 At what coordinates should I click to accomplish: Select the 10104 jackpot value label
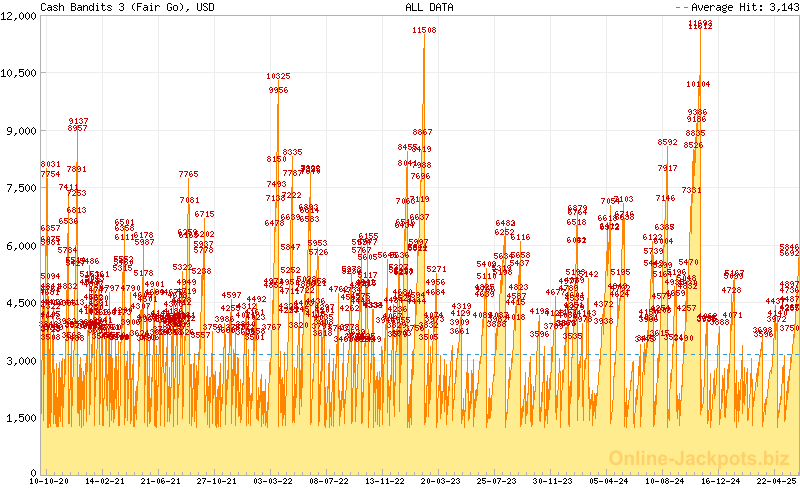click(699, 85)
